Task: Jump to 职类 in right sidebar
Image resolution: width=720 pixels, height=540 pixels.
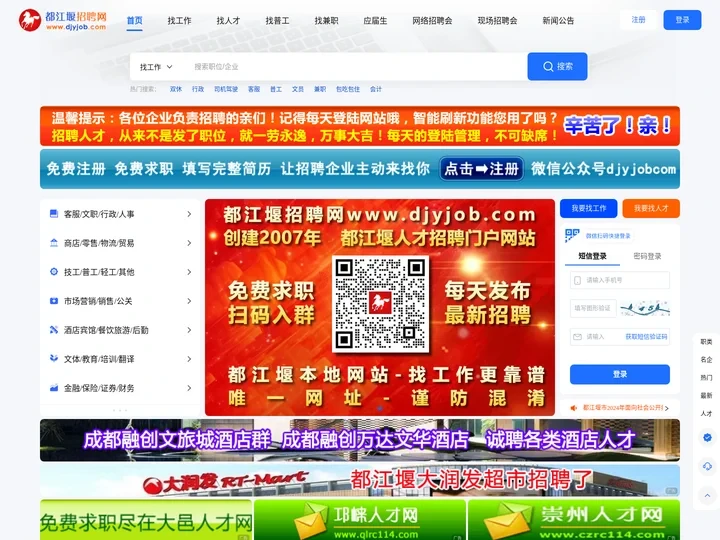Action: pyautogui.click(x=706, y=342)
